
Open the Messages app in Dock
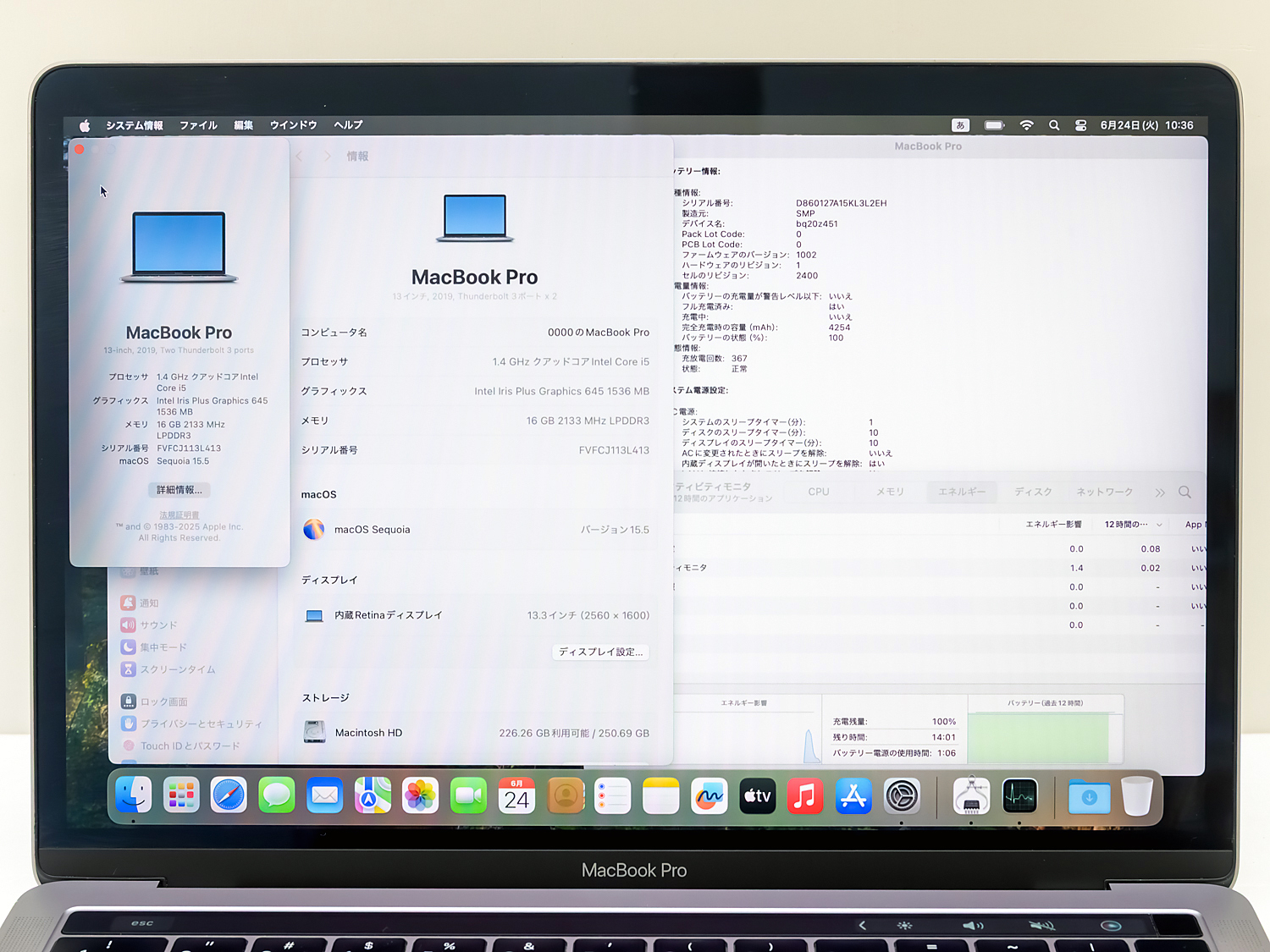coord(277,795)
